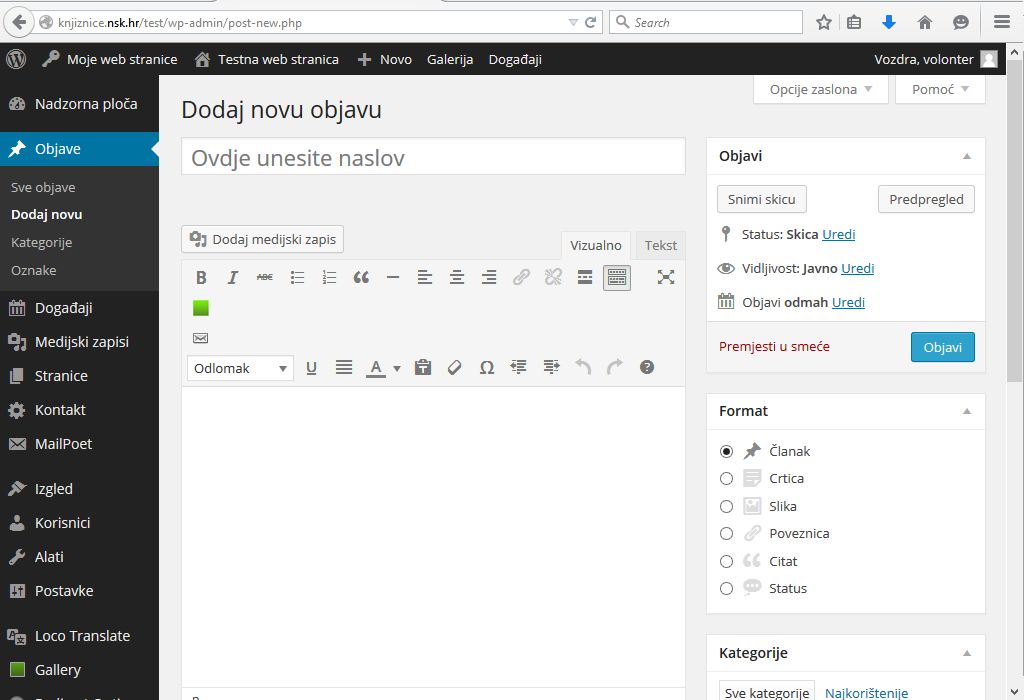Collapse the Format panel
This screenshot has width=1024, height=700.
[967, 411]
